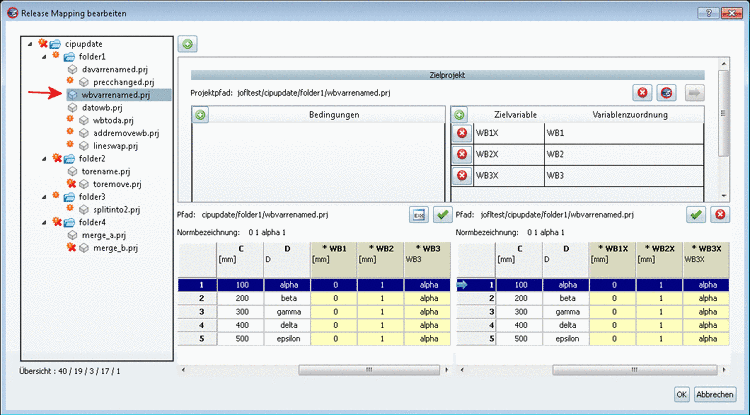750x415 pixels.
Task: Add a new condition in Bedingungen
Action: click(200, 115)
